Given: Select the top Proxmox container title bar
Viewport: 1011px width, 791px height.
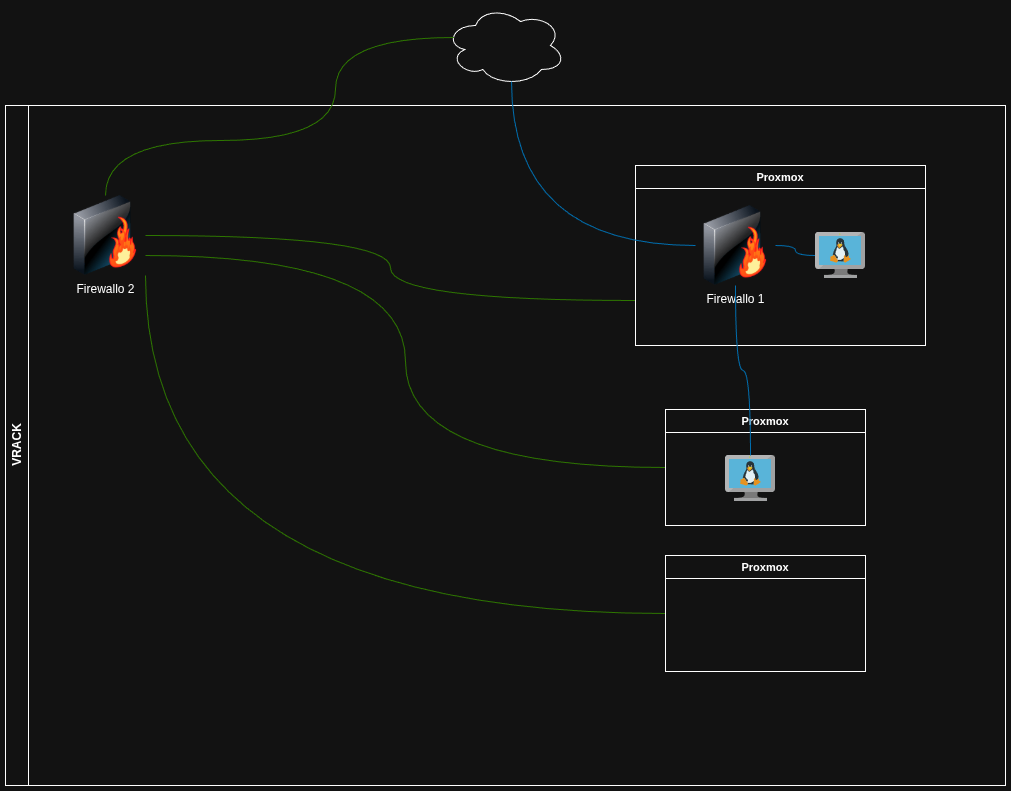Looking at the screenshot, I should (x=780, y=177).
